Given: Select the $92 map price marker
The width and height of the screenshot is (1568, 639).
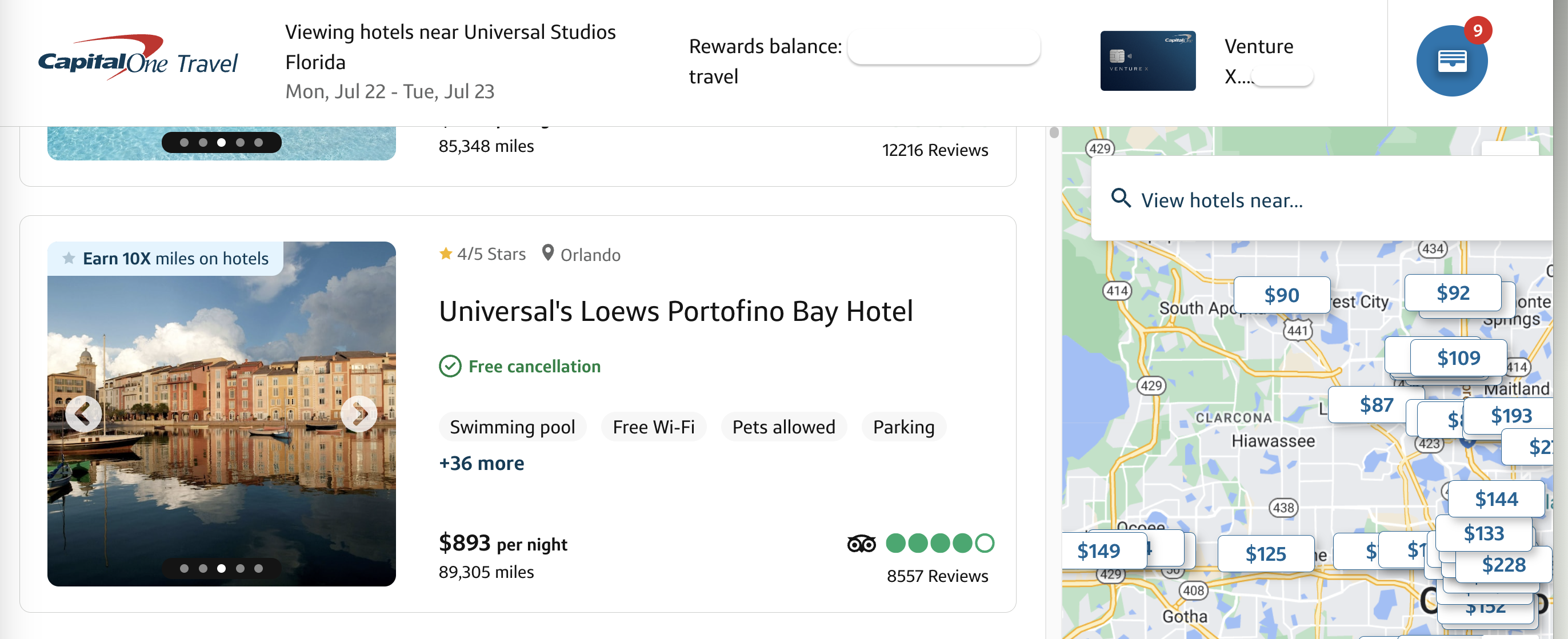Looking at the screenshot, I should (1453, 293).
